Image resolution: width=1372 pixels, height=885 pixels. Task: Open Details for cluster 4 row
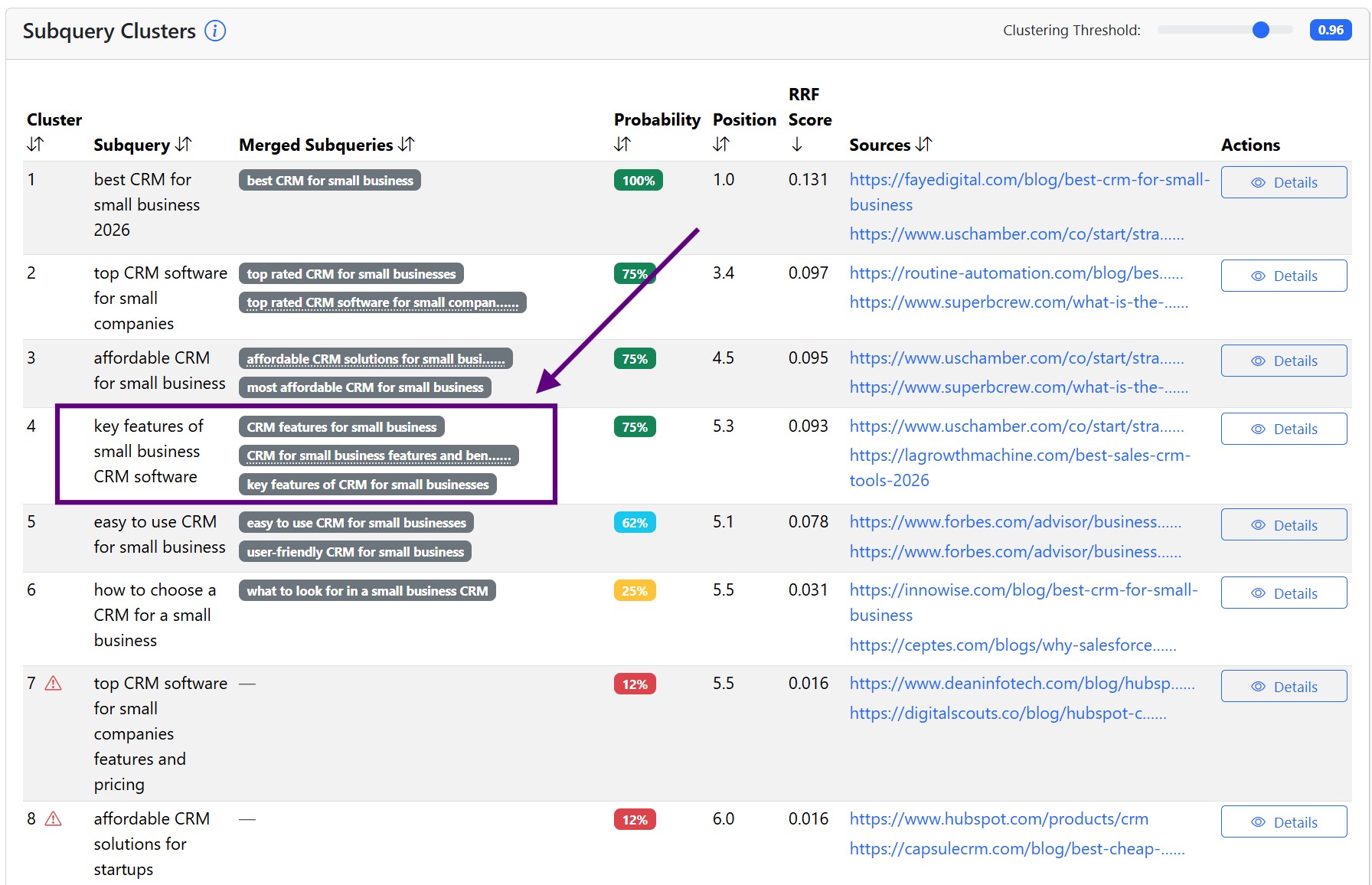click(1283, 429)
